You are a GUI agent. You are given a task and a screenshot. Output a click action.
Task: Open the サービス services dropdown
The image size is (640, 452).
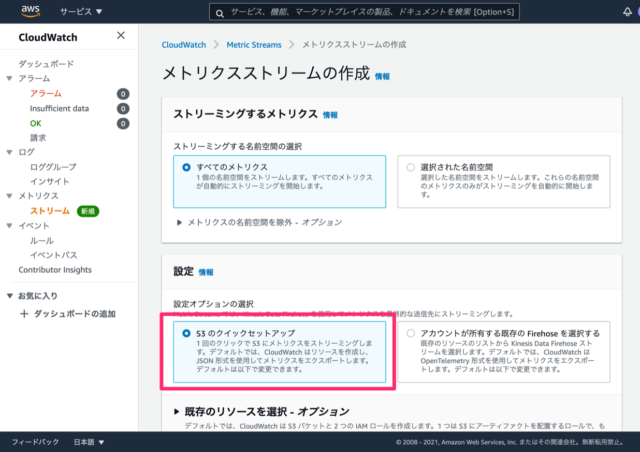[81, 12]
